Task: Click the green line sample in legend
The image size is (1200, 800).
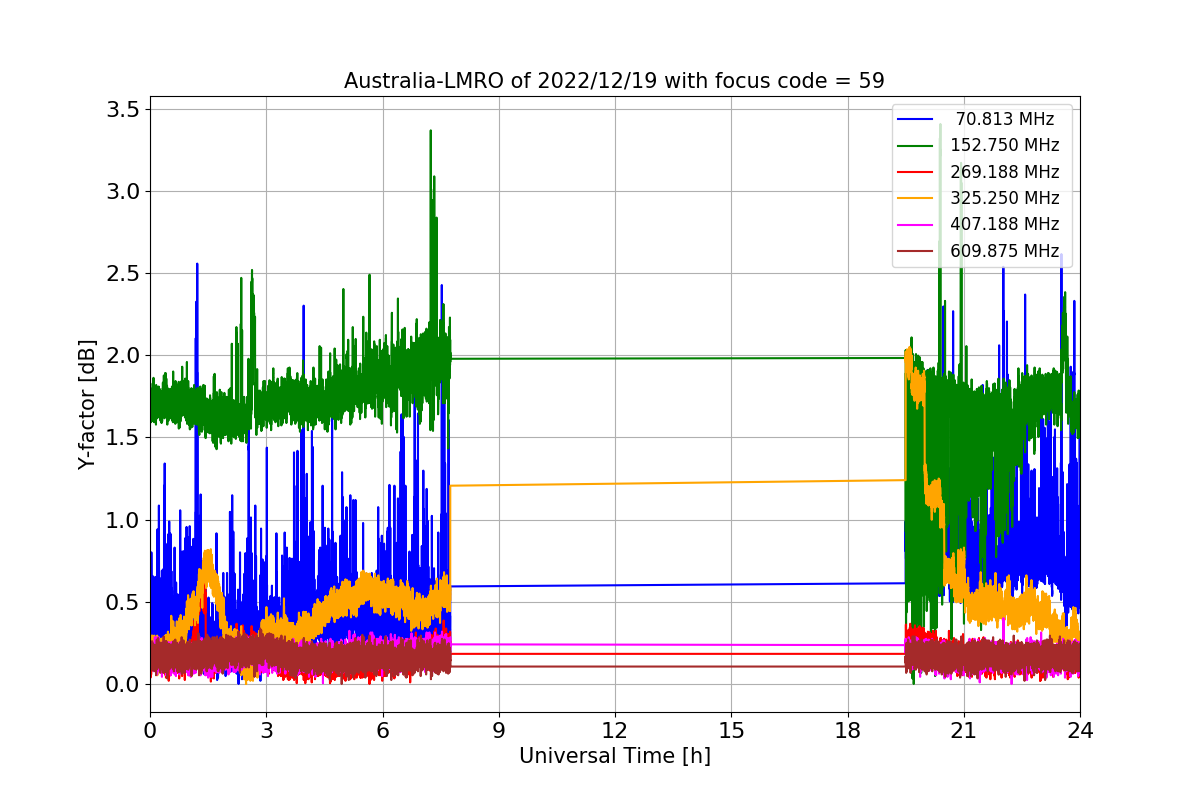Action: tap(916, 146)
